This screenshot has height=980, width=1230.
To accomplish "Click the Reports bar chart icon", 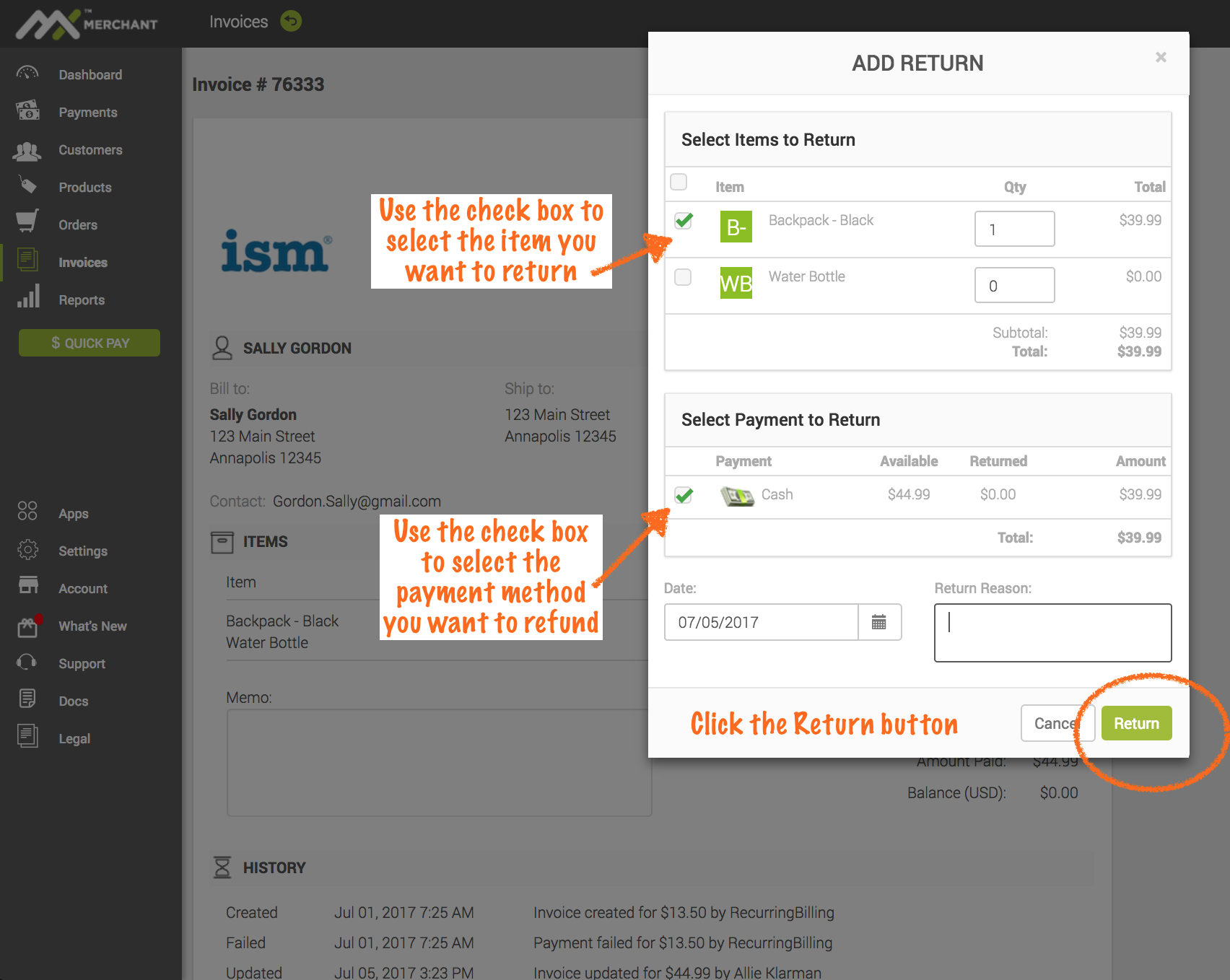I will [x=27, y=297].
